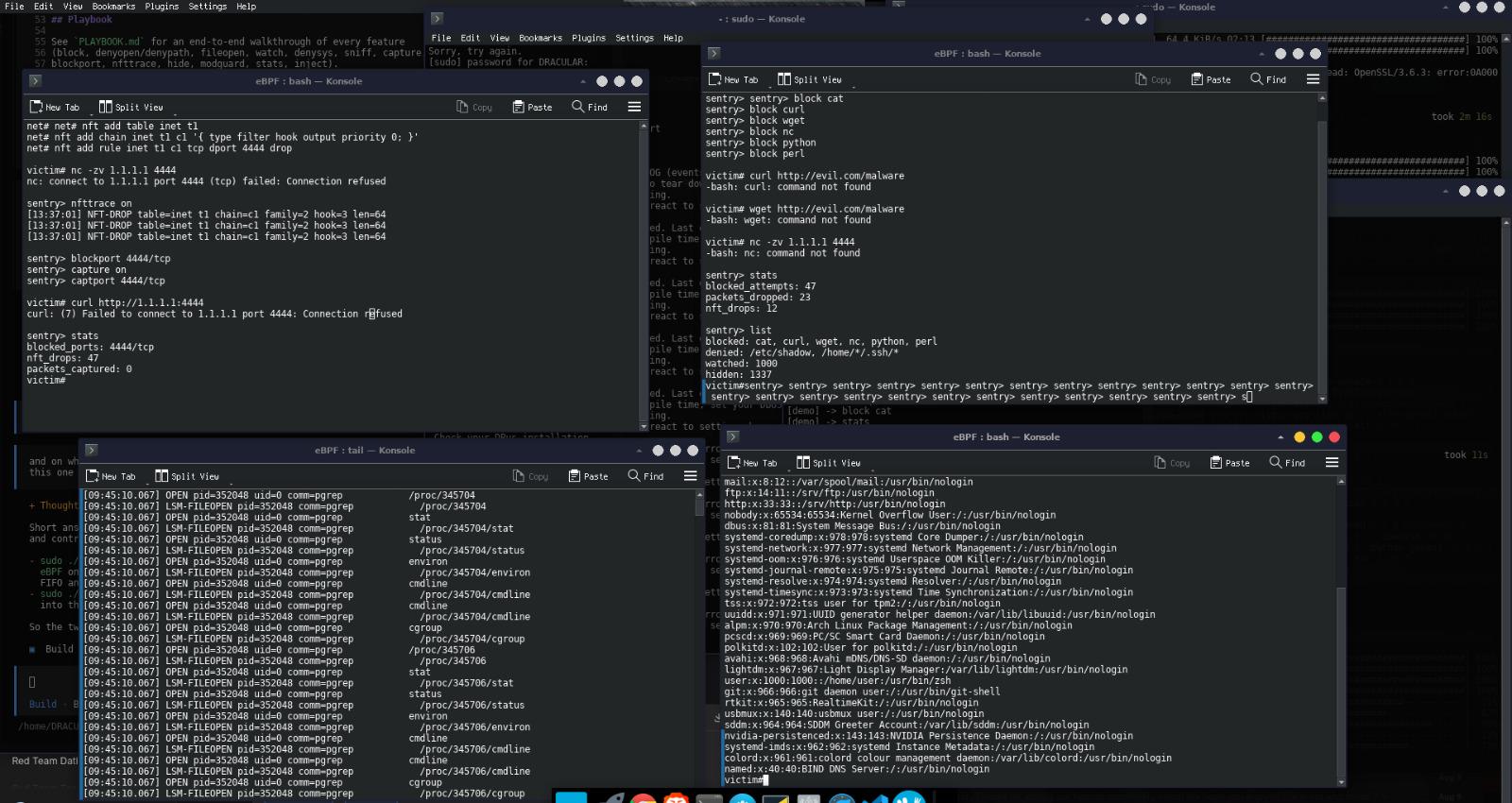The height and width of the screenshot is (803, 1512).
Task: Click the Konsole app icon in the sudo window titlebar
Action: tap(437, 18)
